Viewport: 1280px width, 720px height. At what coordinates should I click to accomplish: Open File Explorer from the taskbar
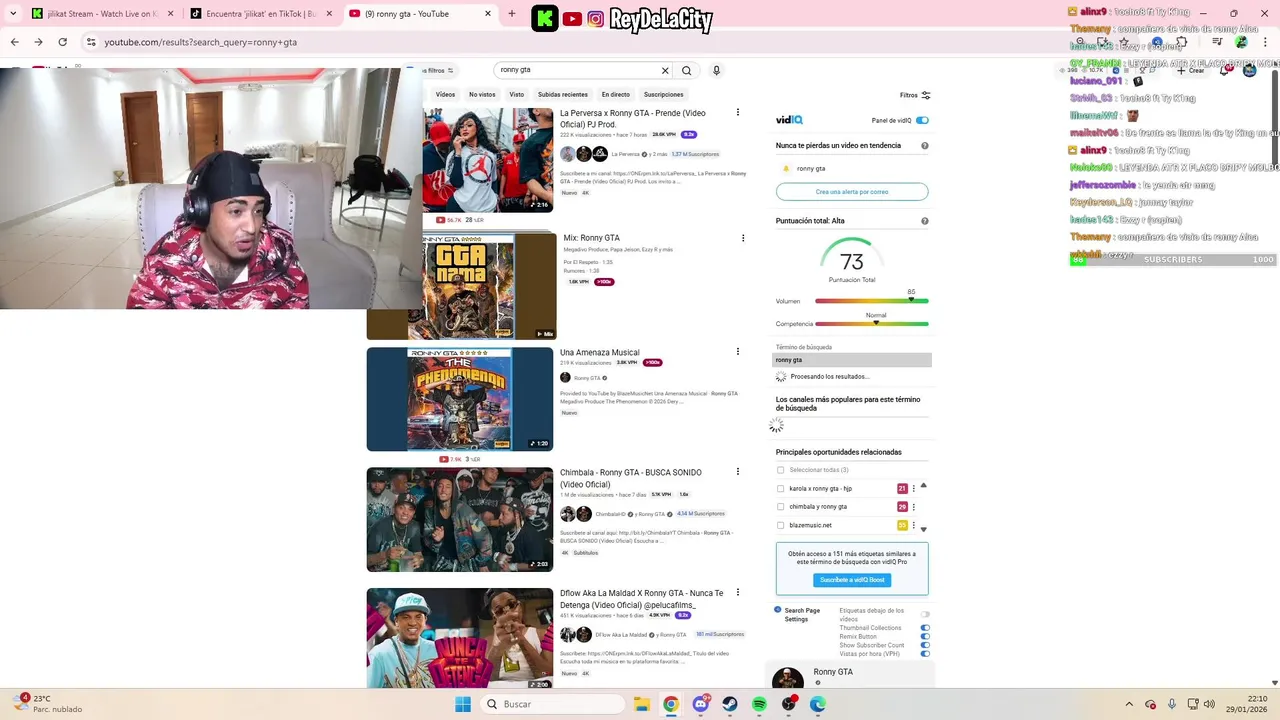(x=641, y=704)
